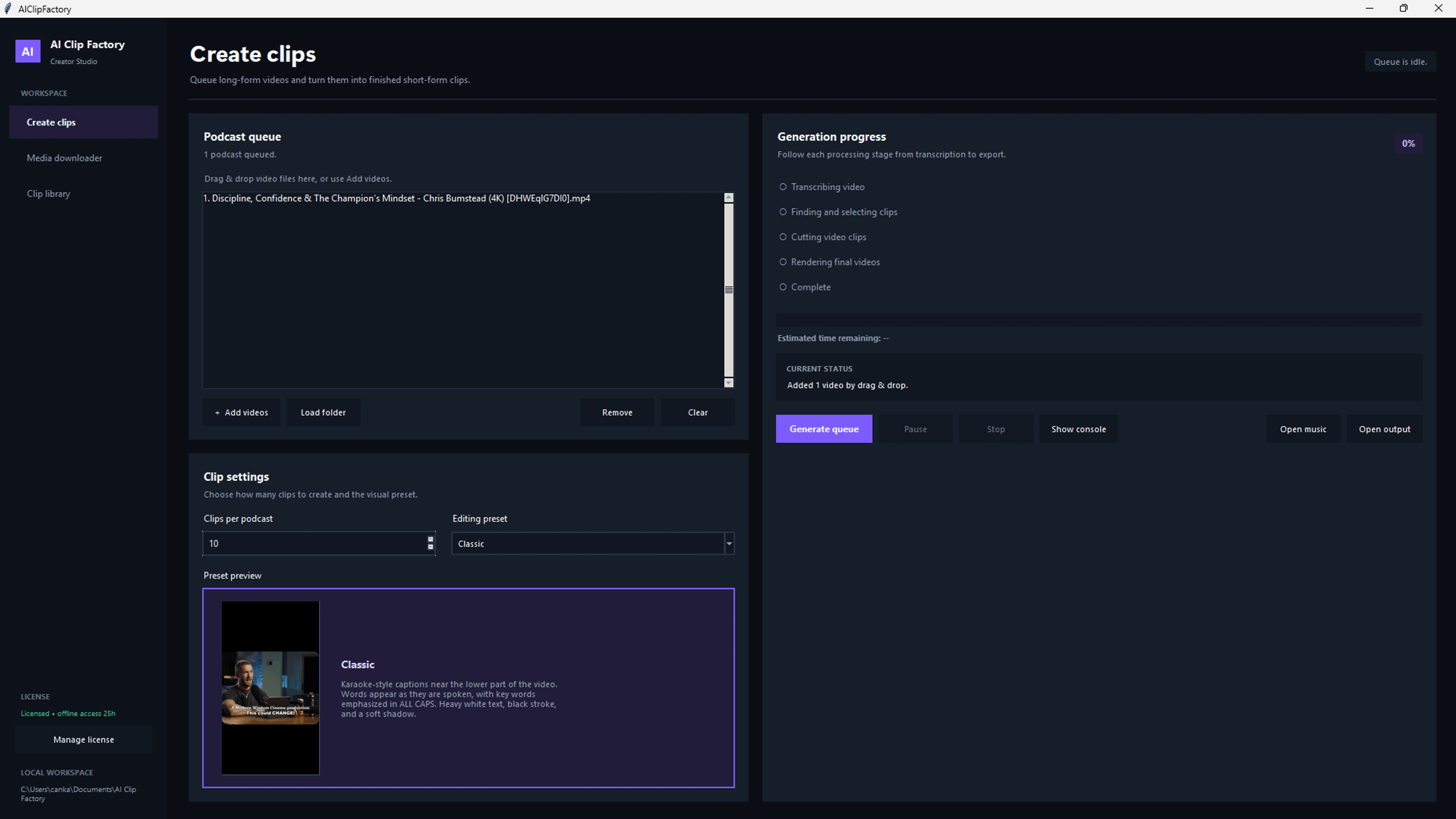This screenshot has width=1456, height=819.
Task: Click the + Add videos button
Action: pyautogui.click(x=241, y=412)
